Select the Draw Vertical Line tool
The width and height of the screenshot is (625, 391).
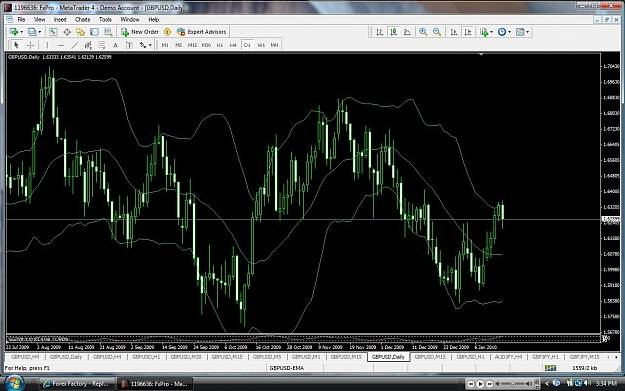(47, 45)
